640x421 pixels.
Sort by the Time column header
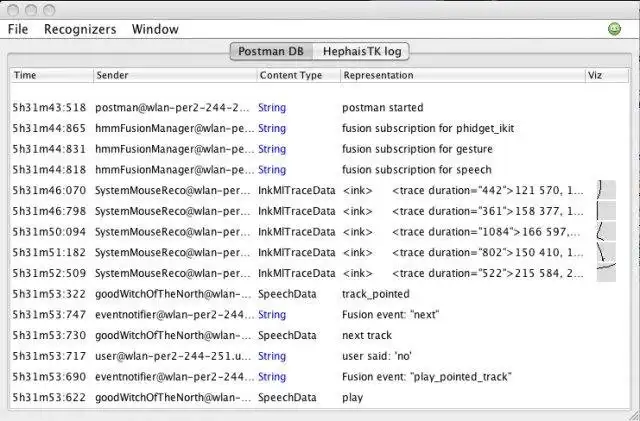pyautogui.click(x=52, y=75)
